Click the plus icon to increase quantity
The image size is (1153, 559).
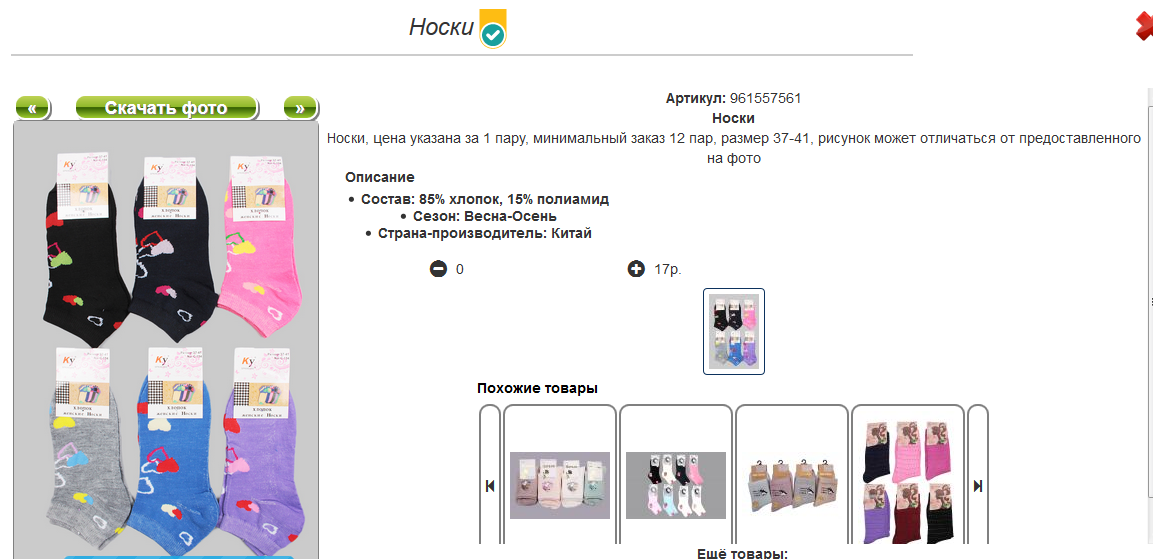coord(636,269)
